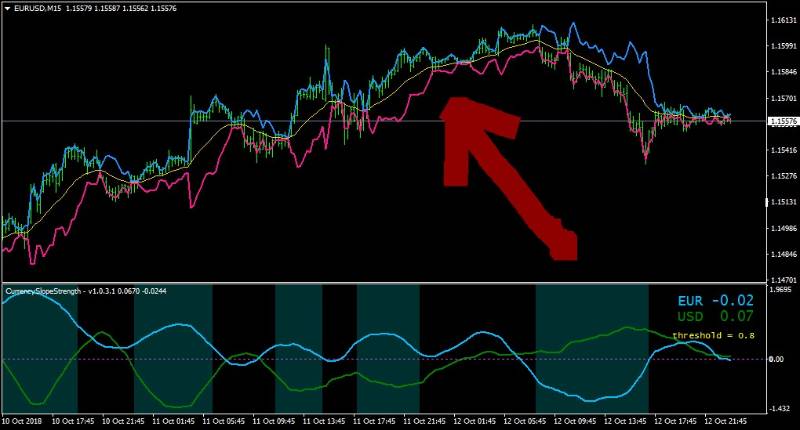
Task: Click the 1.15416 price axis label
Action: (x=783, y=150)
